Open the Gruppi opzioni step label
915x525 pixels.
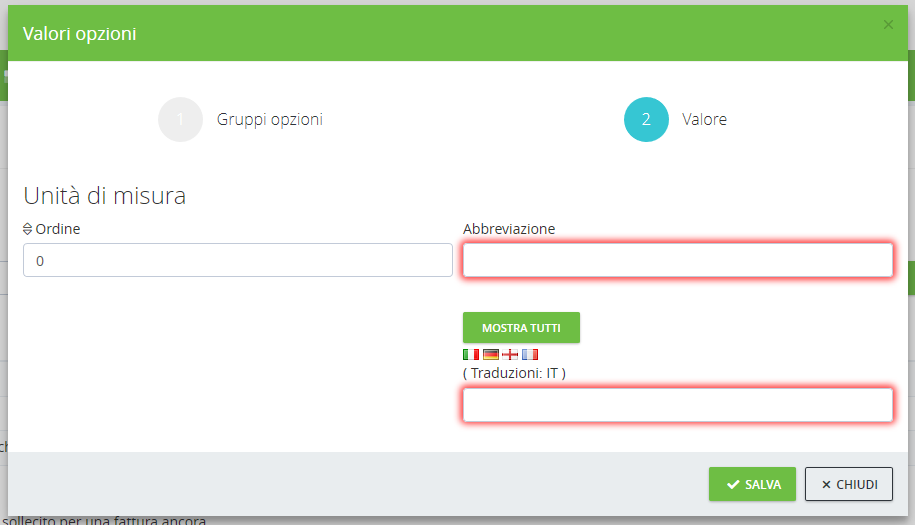coord(270,120)
